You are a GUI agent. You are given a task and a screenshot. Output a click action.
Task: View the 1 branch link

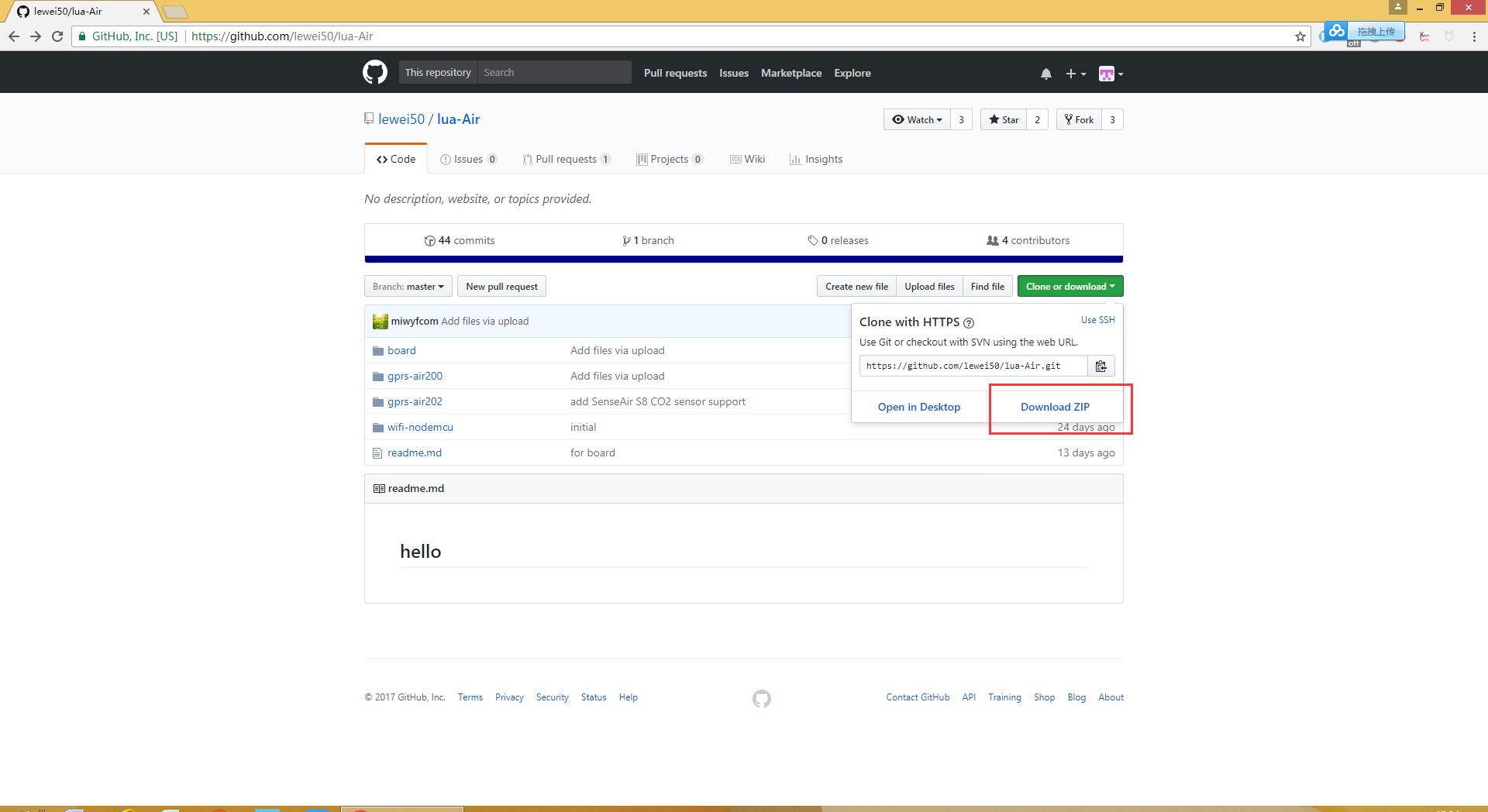click(x=648, y=240)
